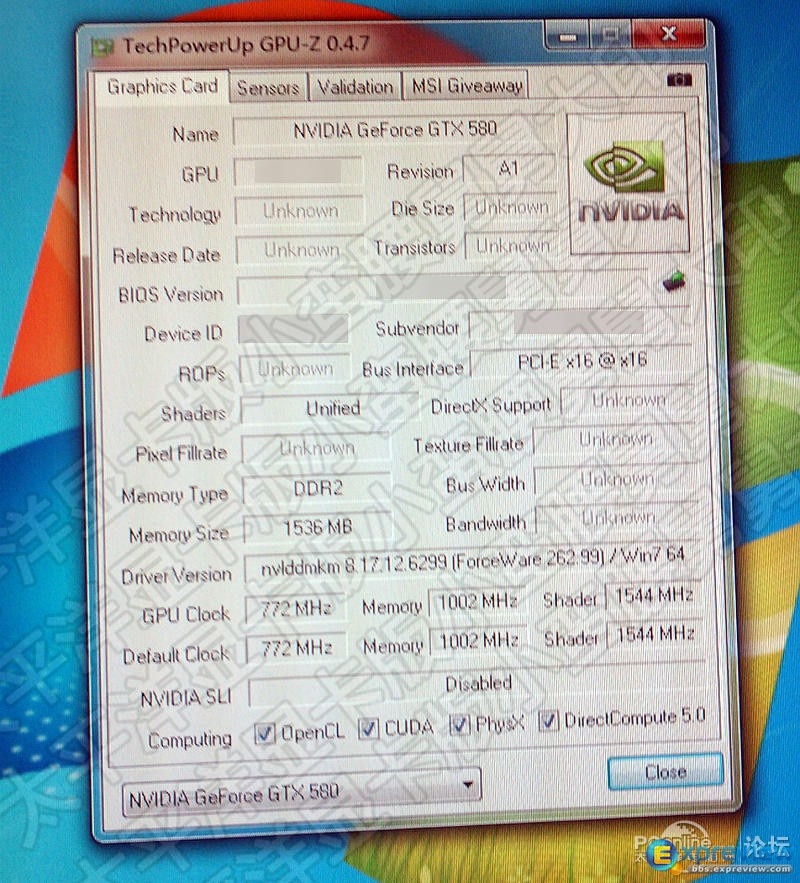The width and height of the screenshot is (800, 883).
Task: Open the Validation tab
Action: [x=355, y=87]
